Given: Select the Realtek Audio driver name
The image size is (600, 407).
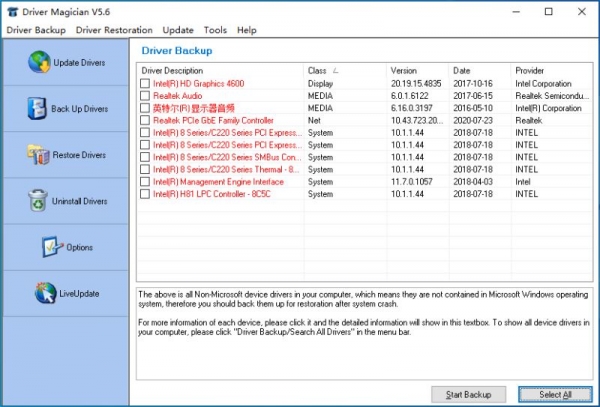Looking at the screenshot, I should tap(178, 96).
